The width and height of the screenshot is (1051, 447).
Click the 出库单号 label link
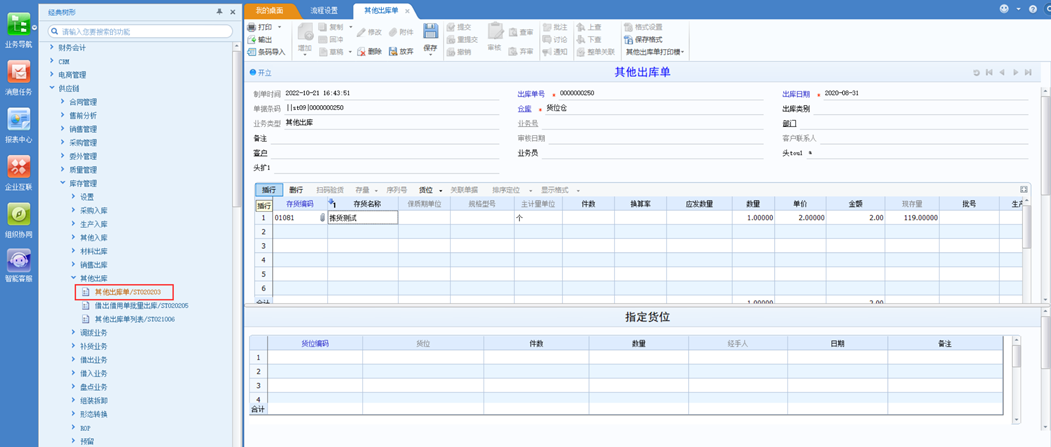point(531,94)
